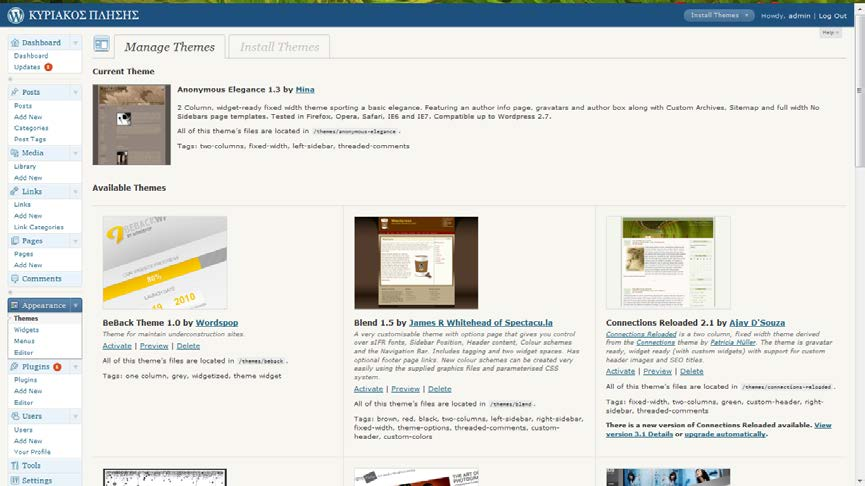Collapse the Links menu arrow
Image resolution: width=865 pixels, height=486 pixels.
[x=76, y=191]
